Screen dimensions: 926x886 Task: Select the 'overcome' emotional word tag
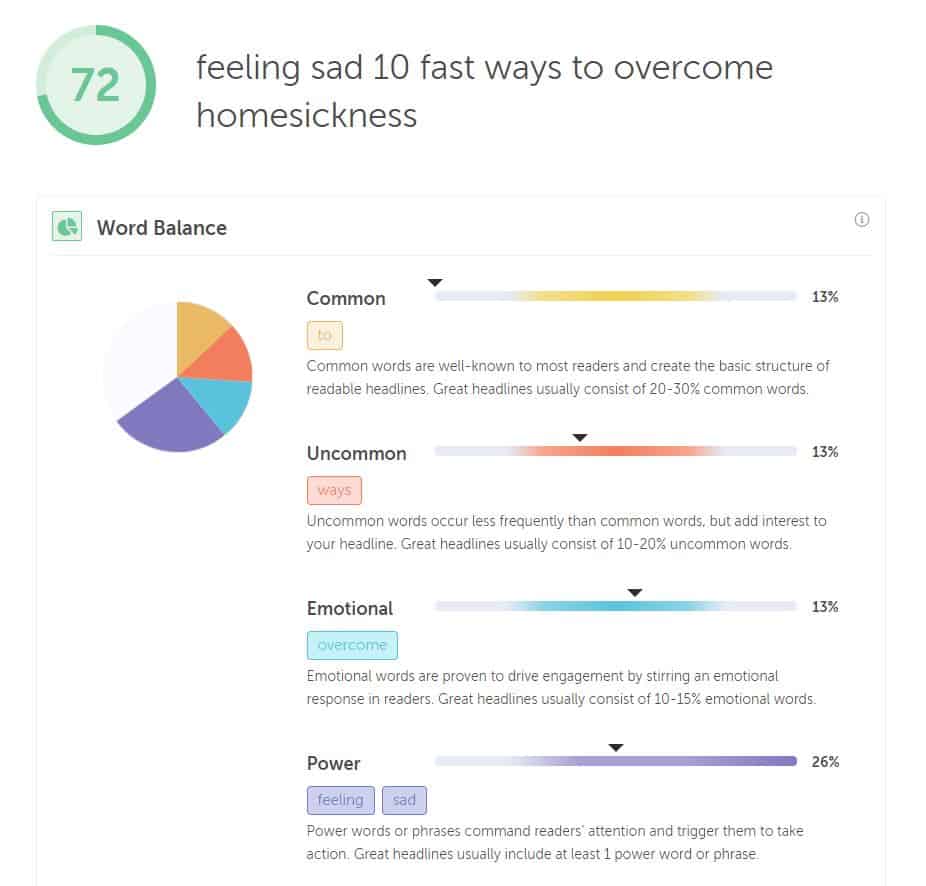[352, 645]
